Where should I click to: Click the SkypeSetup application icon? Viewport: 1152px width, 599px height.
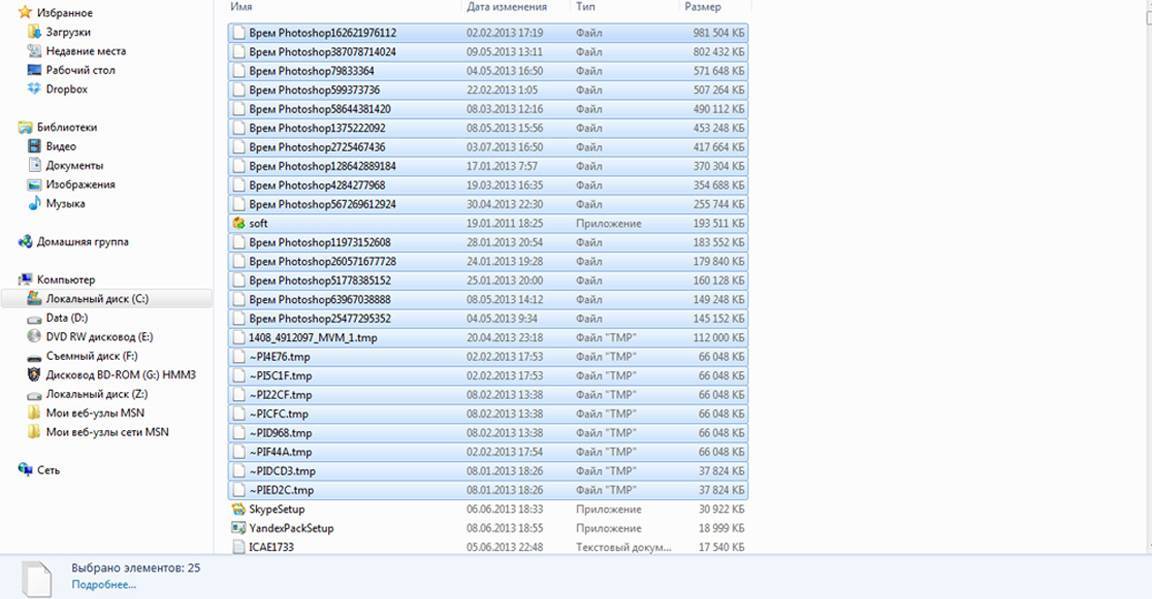pyautogui.click(x=238, y=509)
